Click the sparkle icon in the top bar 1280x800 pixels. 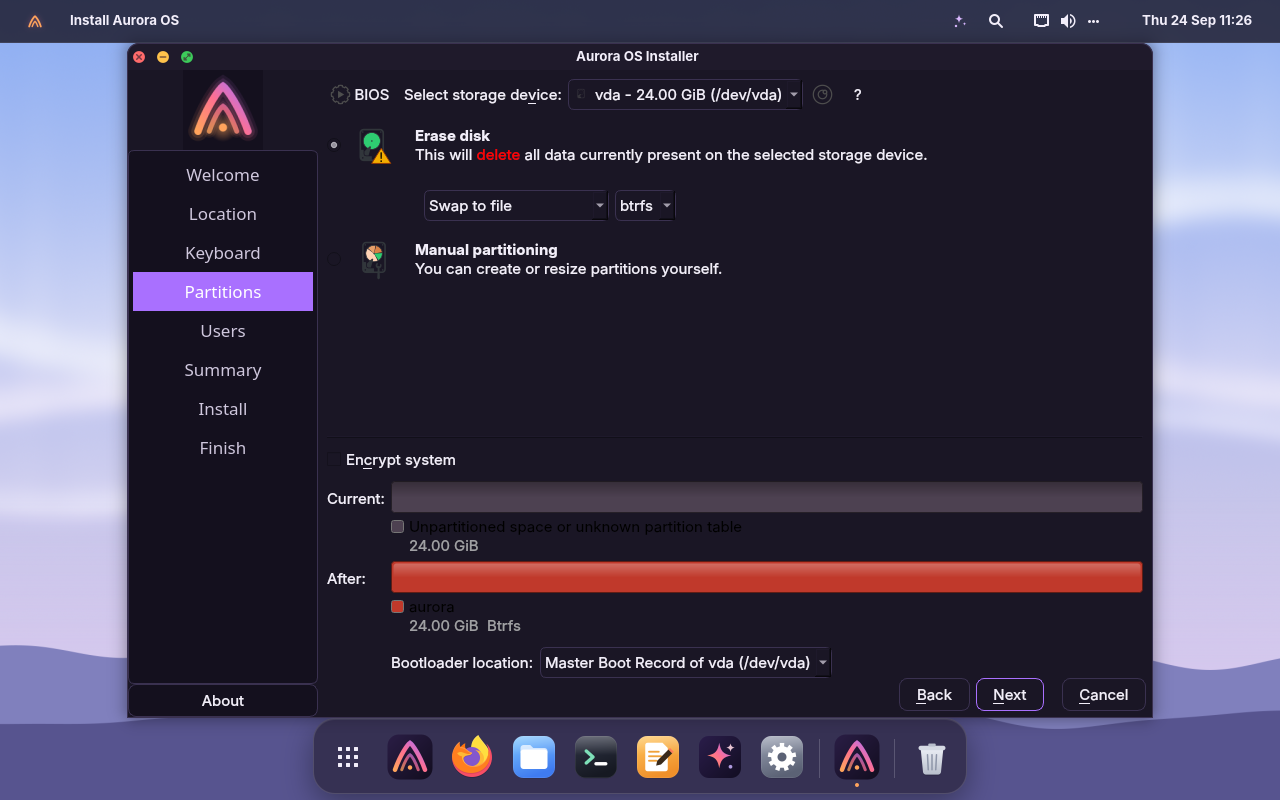[960, 21]
